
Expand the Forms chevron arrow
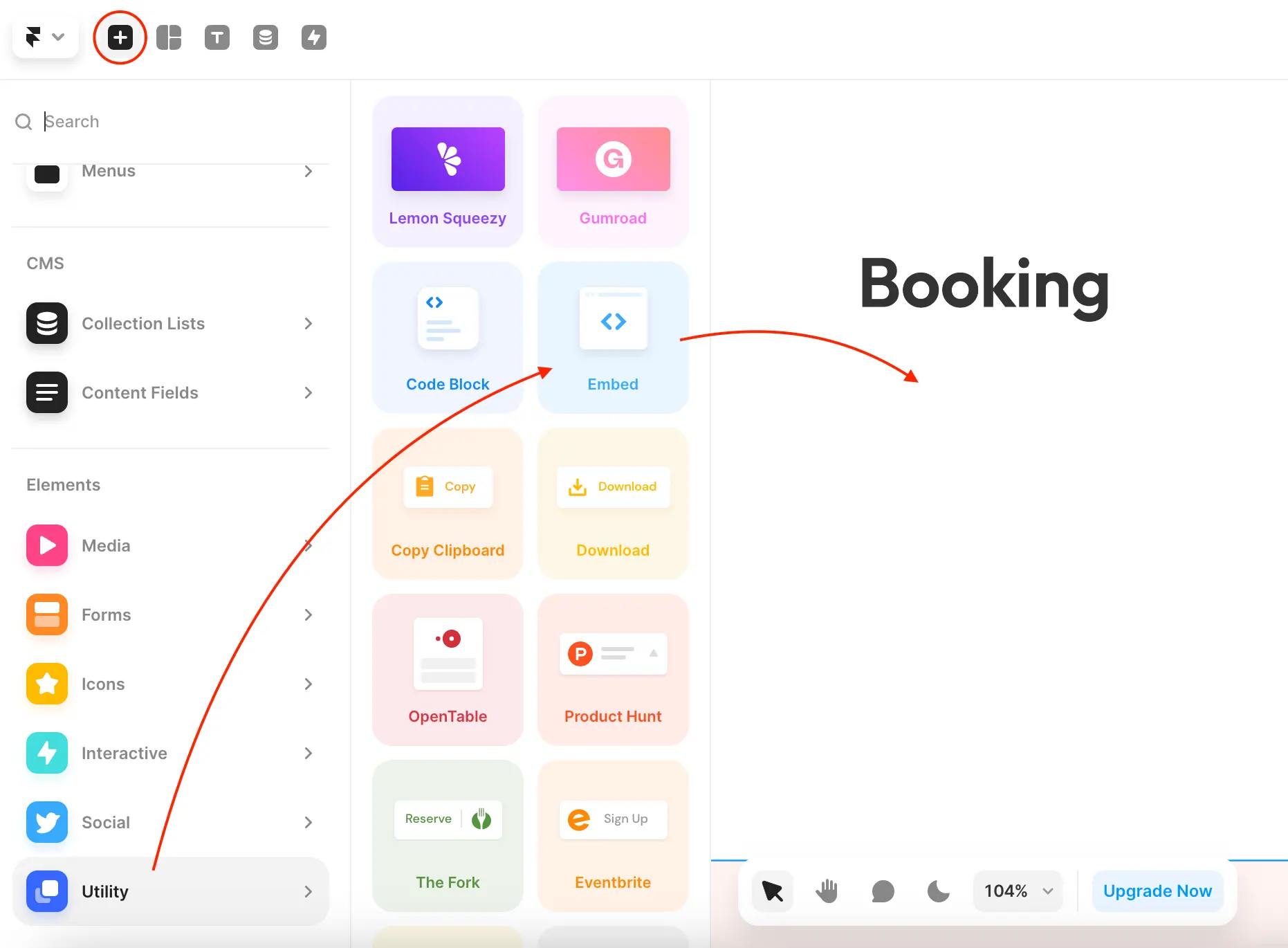309,614
